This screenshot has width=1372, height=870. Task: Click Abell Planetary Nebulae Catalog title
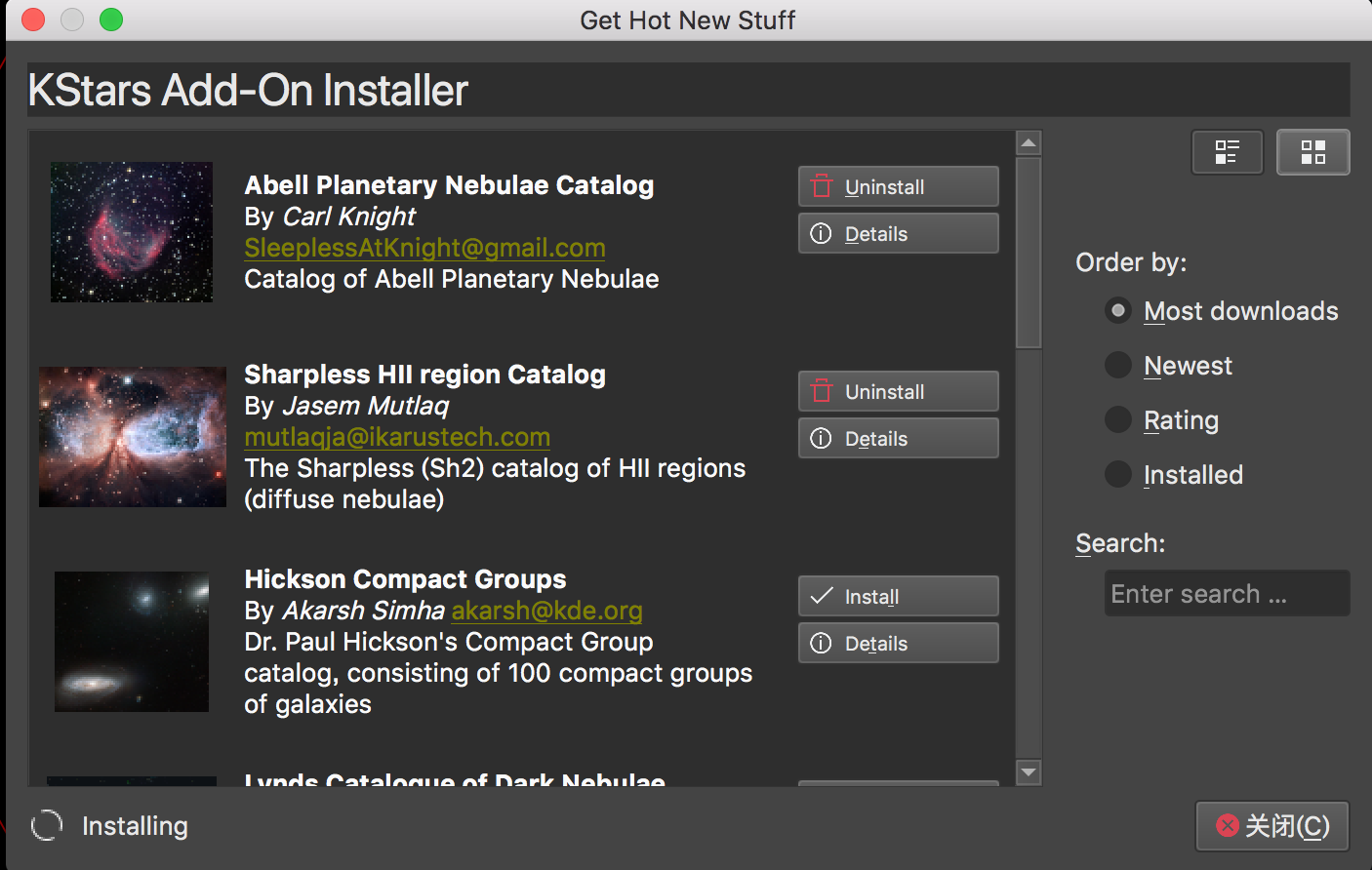click(x=449, y=185)
